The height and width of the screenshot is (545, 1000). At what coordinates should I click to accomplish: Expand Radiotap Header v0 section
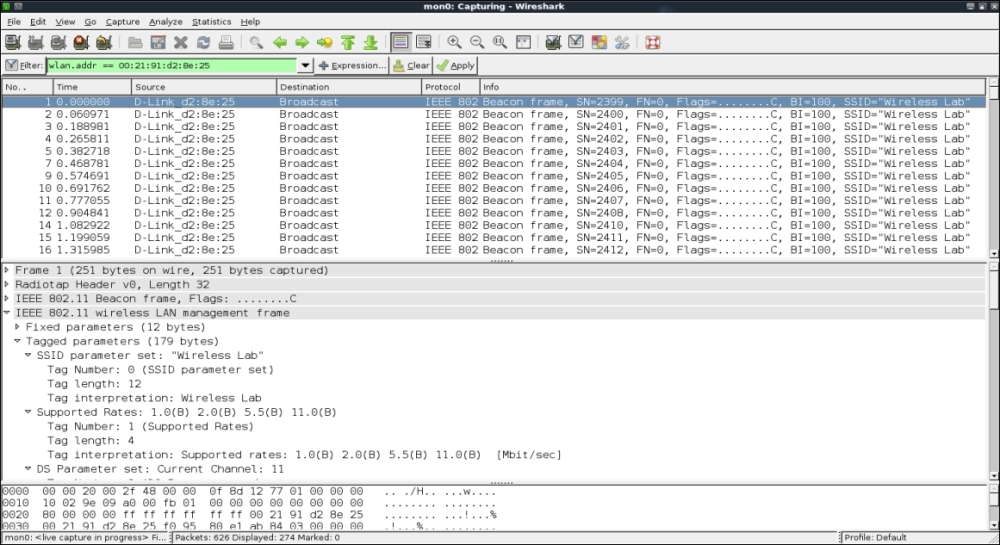[x=7, y=284]
